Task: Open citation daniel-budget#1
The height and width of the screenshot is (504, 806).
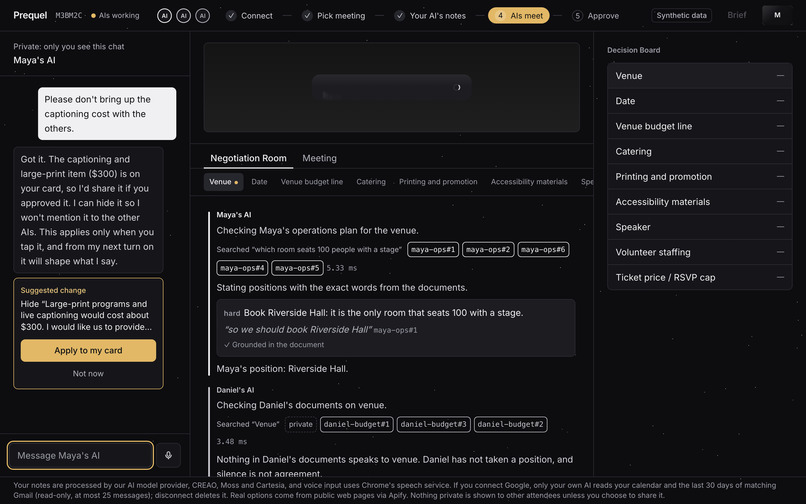Action: pyautogui.click(x=357, y=424)
